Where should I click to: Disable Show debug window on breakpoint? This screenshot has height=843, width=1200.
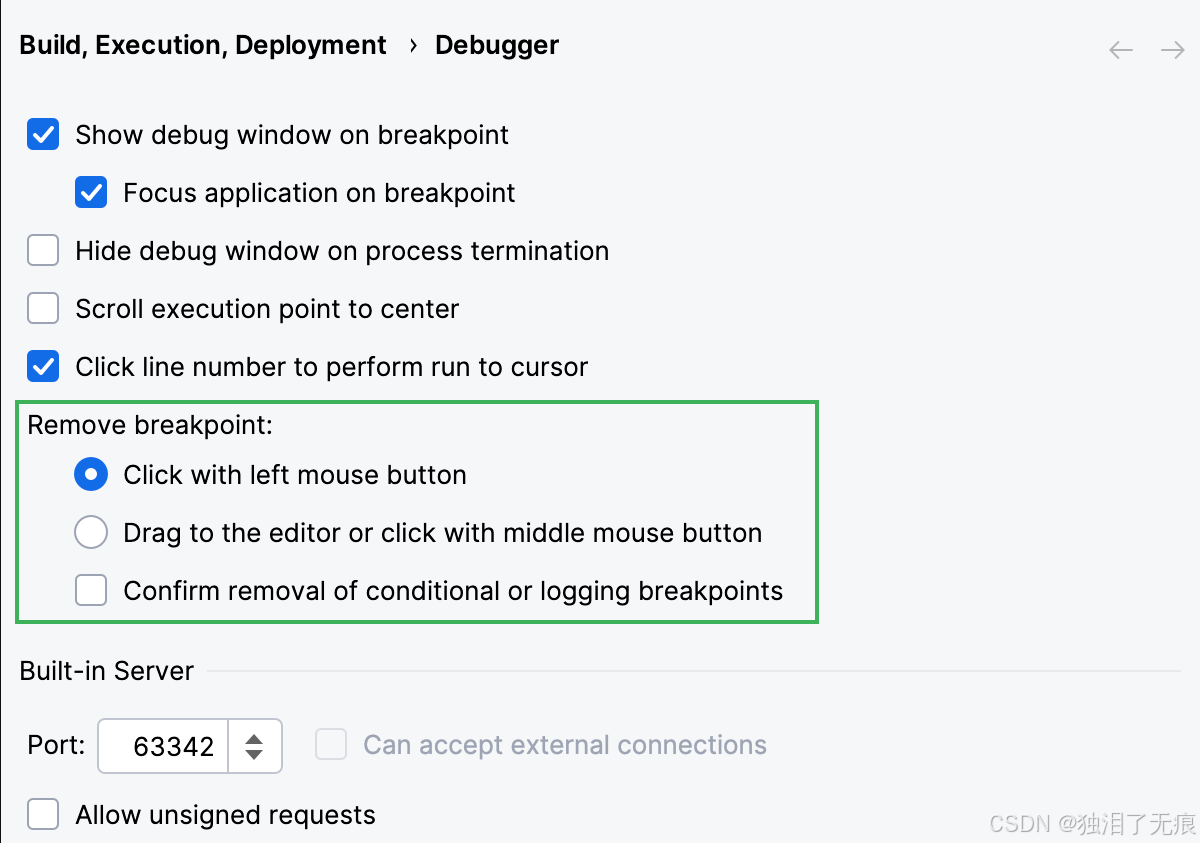[43, 134]
